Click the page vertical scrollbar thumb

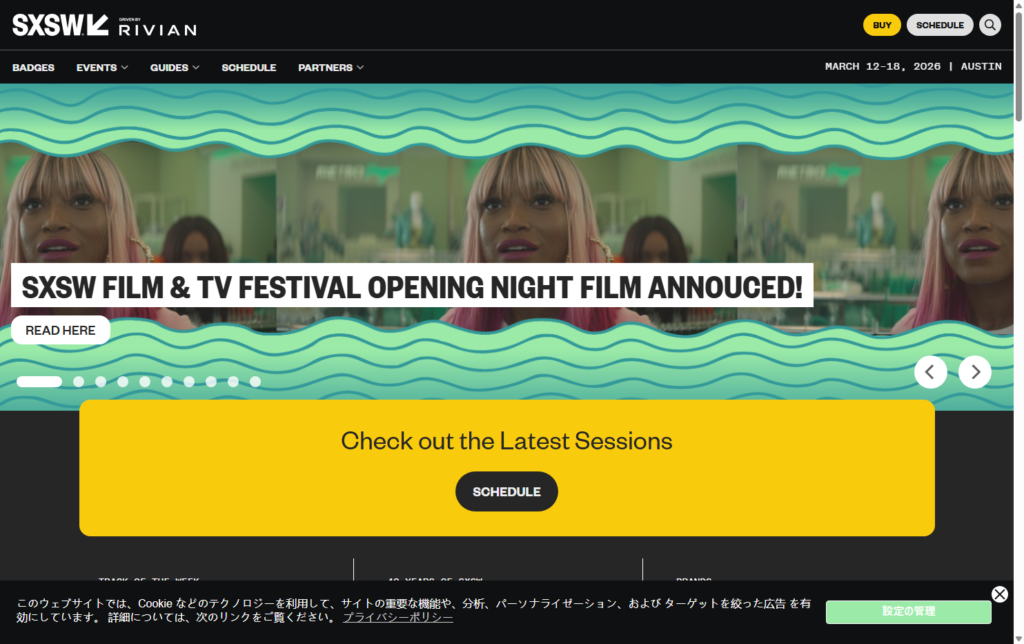1018,65
